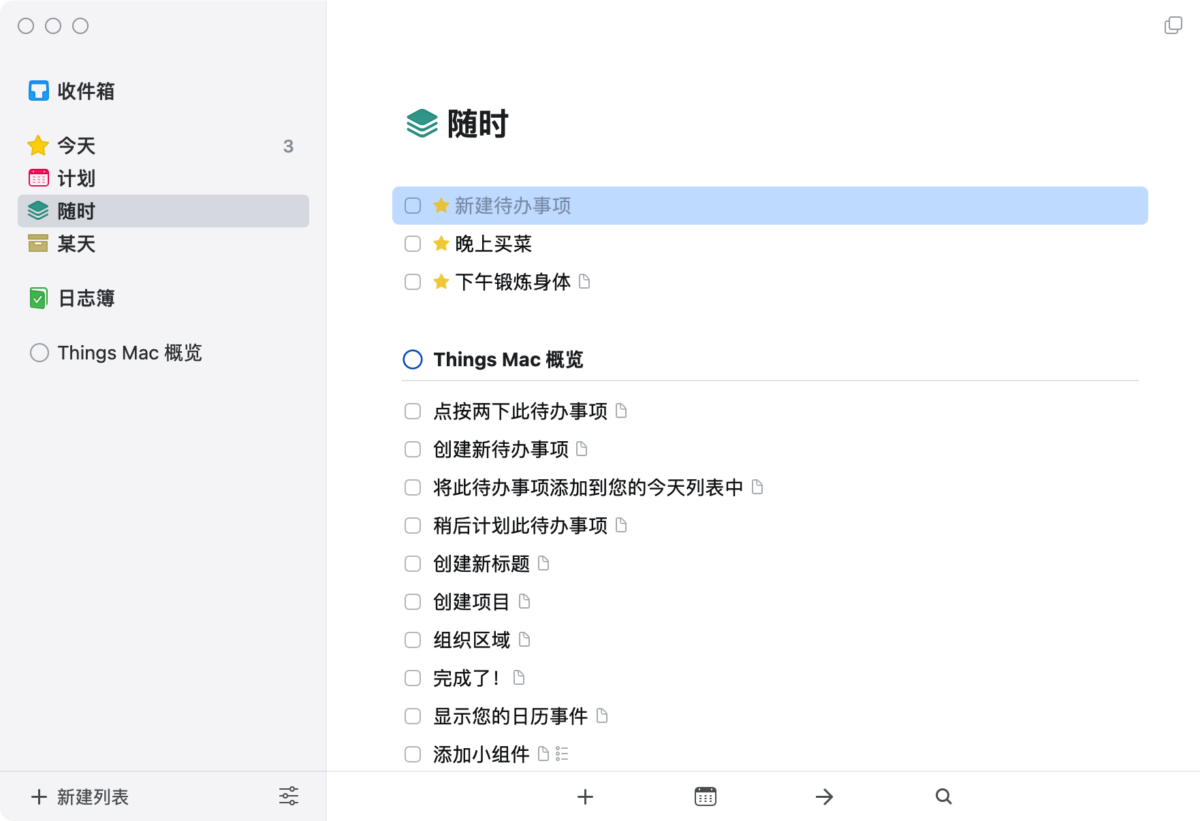The height and width of the screenshot is (821, 1200).
Task: Check off 下午锻炼身体
Action: coord(412,282)
